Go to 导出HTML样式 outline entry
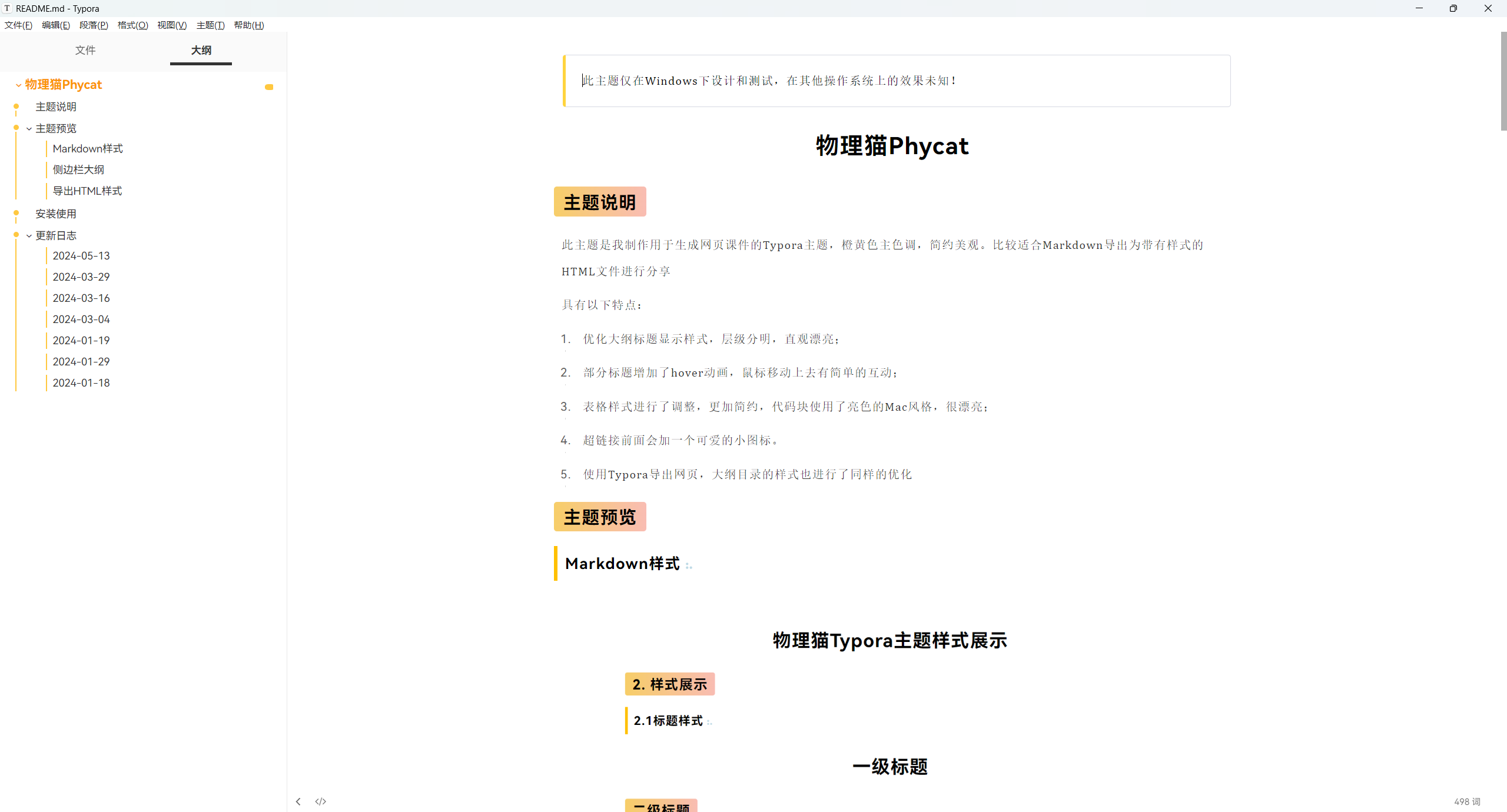The image size is (1507, 812). (88, 191)
